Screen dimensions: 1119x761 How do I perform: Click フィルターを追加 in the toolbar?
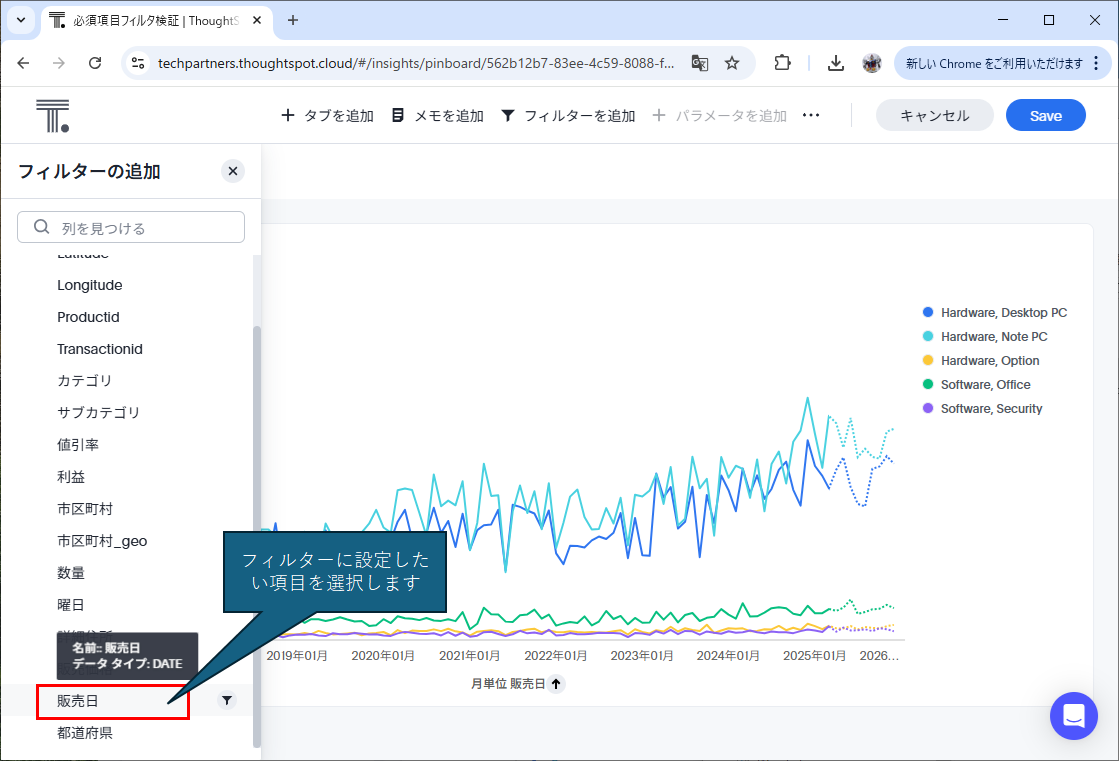[567, 116]
